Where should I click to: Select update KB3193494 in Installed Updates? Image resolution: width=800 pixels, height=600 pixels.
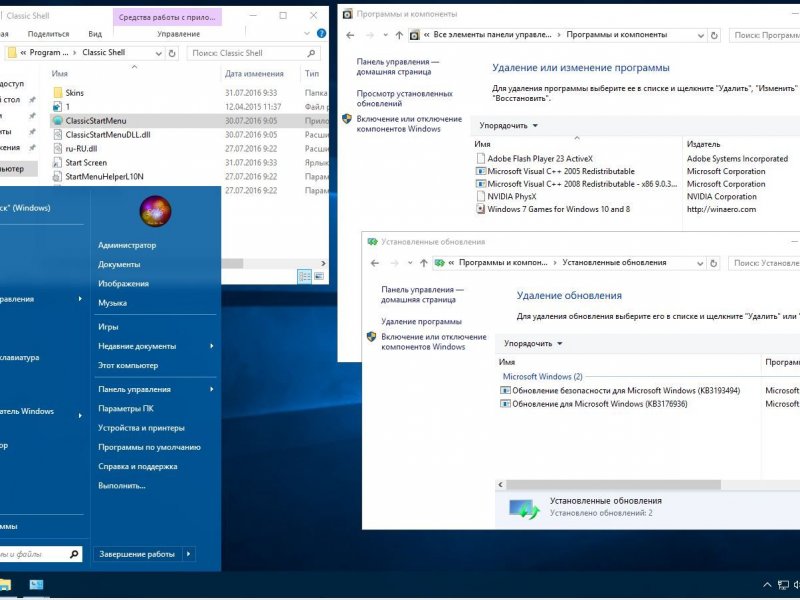620,390
